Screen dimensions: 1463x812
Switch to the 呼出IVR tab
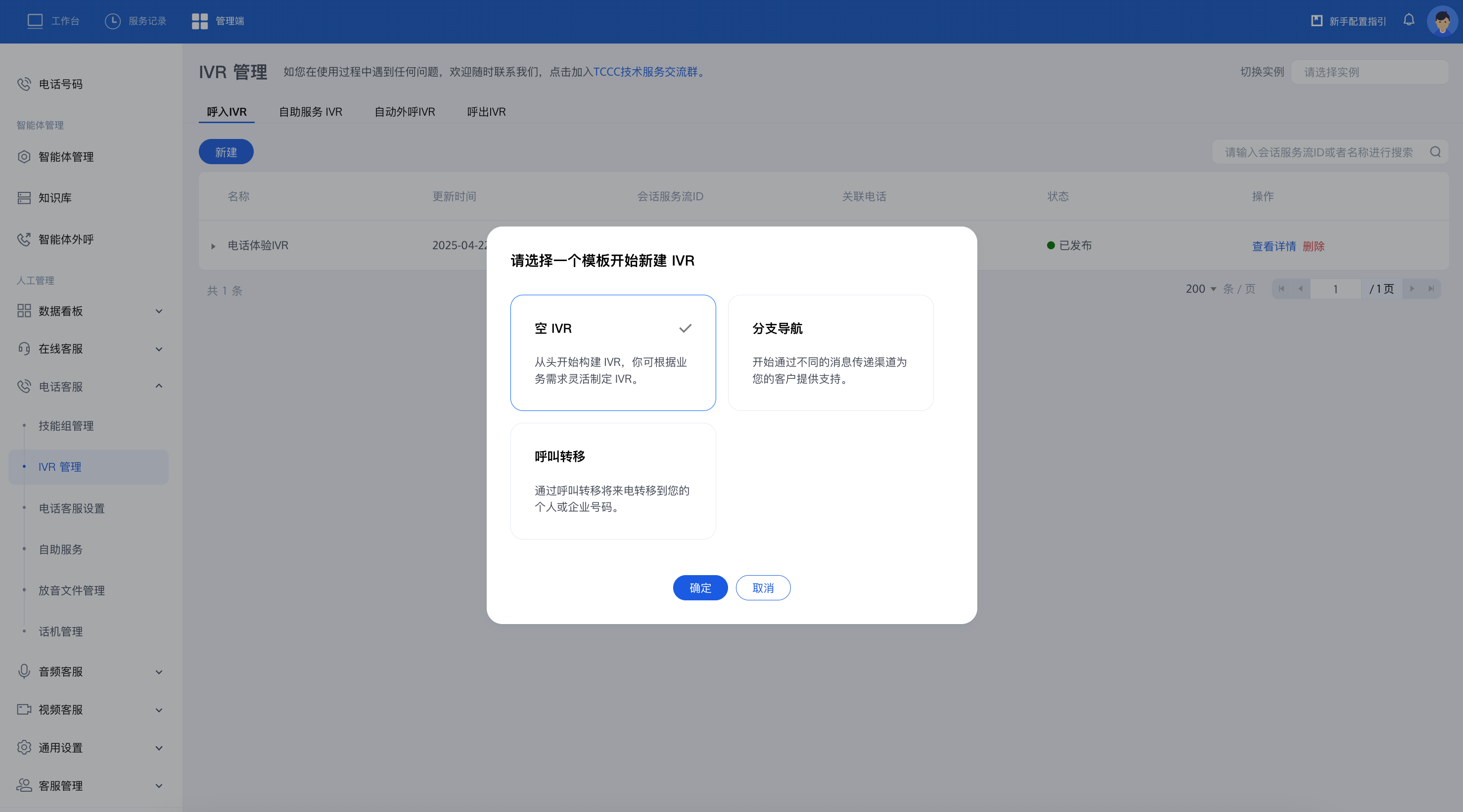pyautogui.click(x=486, y=112)
